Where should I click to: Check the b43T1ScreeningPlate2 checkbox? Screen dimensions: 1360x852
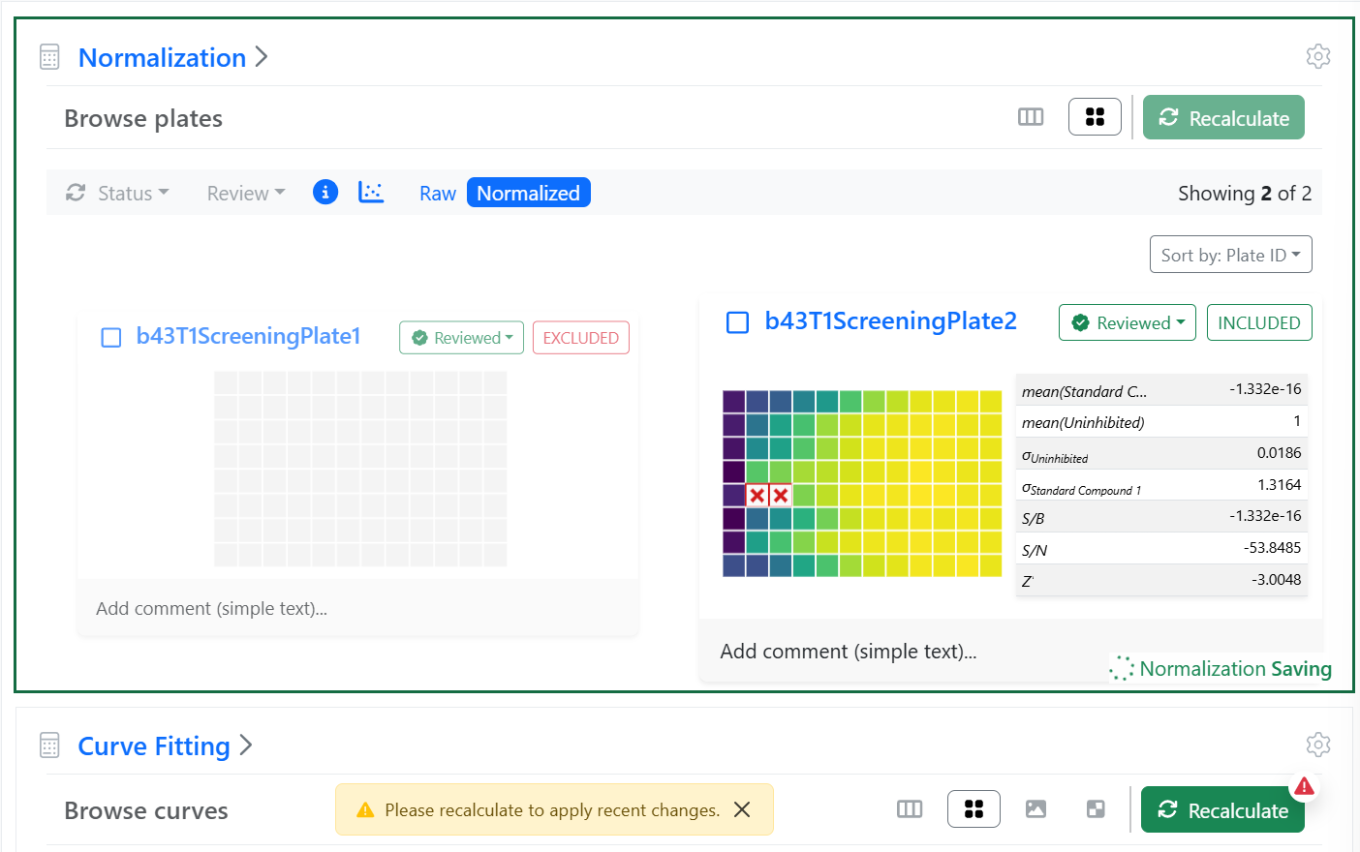[x=737, y=323]
